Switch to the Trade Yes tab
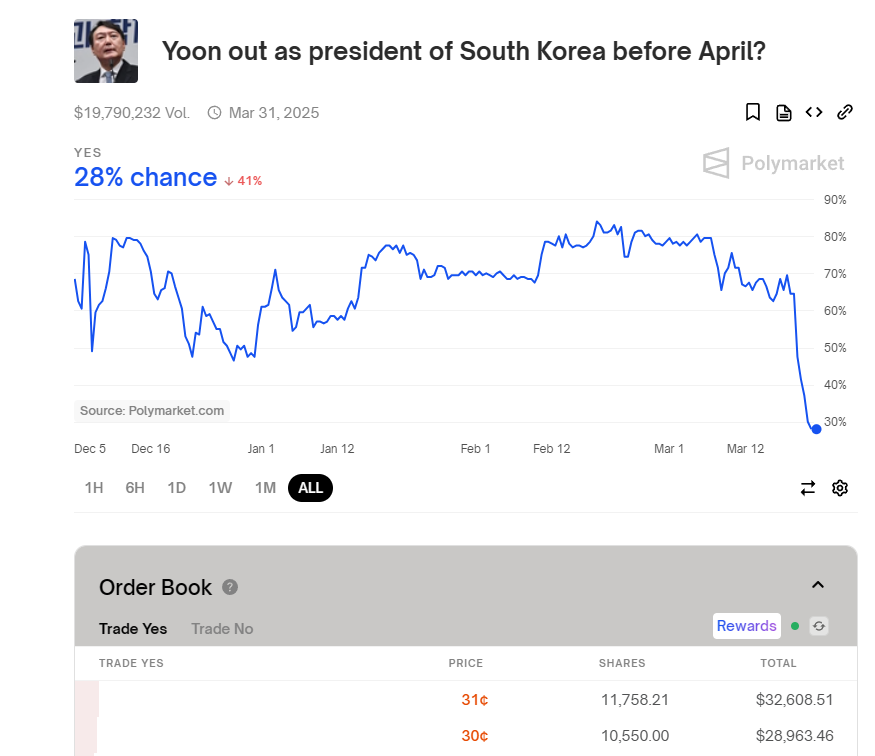Image resolution: width=875 pixels, height=756 pixels. pyautogui.click(x=133, y=629)
